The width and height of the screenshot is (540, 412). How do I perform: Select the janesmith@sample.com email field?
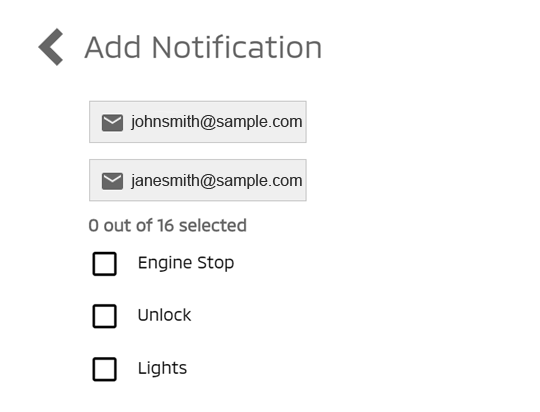coord(198,180)
